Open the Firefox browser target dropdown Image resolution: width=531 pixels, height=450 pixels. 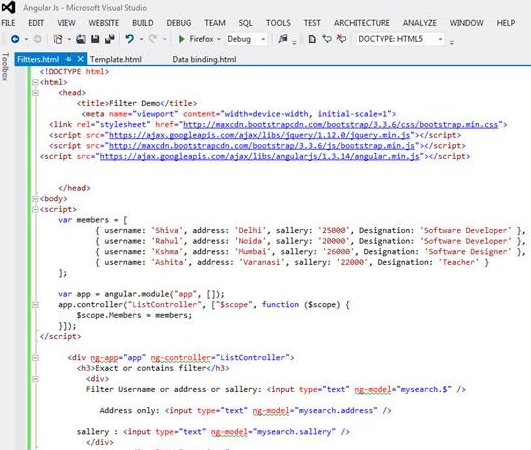click(x=219, y=39)
